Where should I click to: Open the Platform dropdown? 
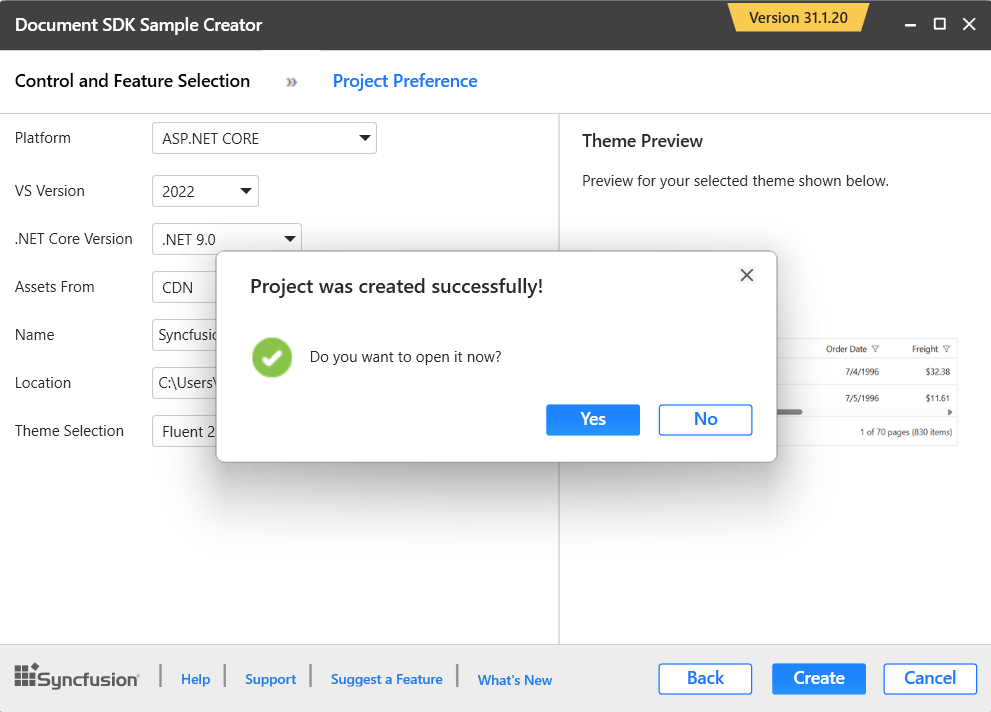click(x=263, y=138)
